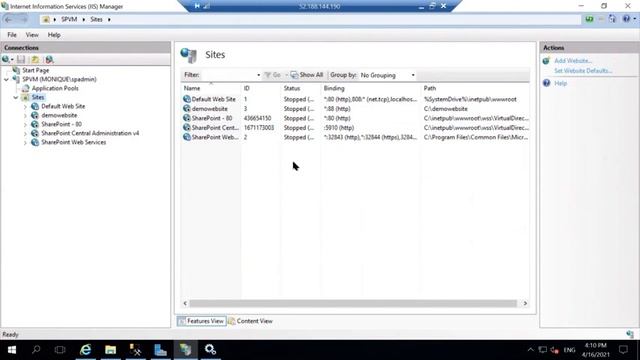This screenshot has width=640, height=360.
Task: Click the Set Website Defaults link
Action: click(x=583, y=71)
